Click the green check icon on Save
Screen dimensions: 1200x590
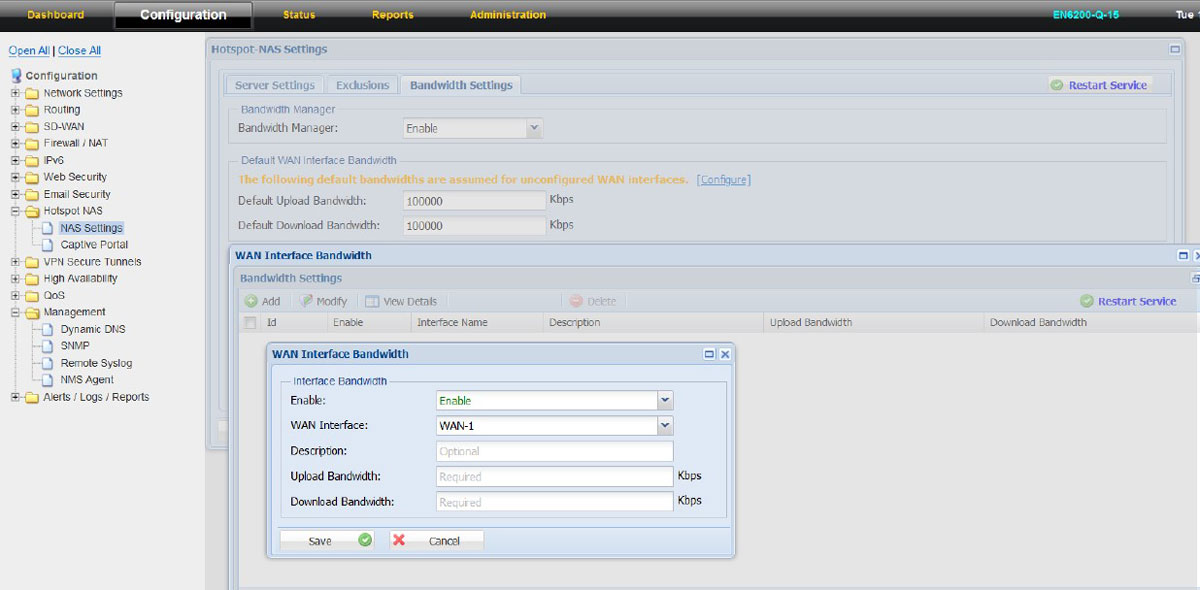(x=365, y=540)
